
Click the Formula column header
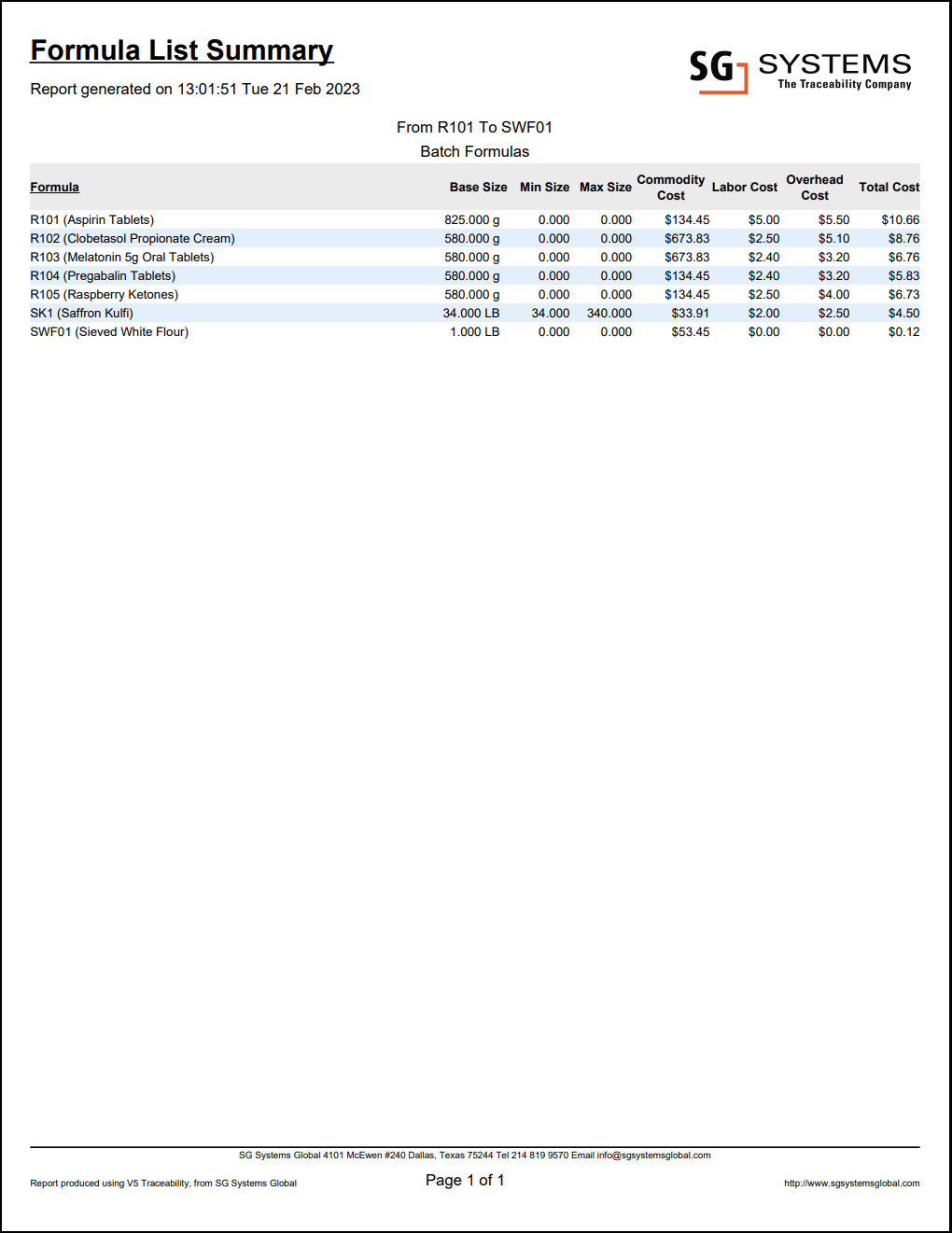point(54,187)
